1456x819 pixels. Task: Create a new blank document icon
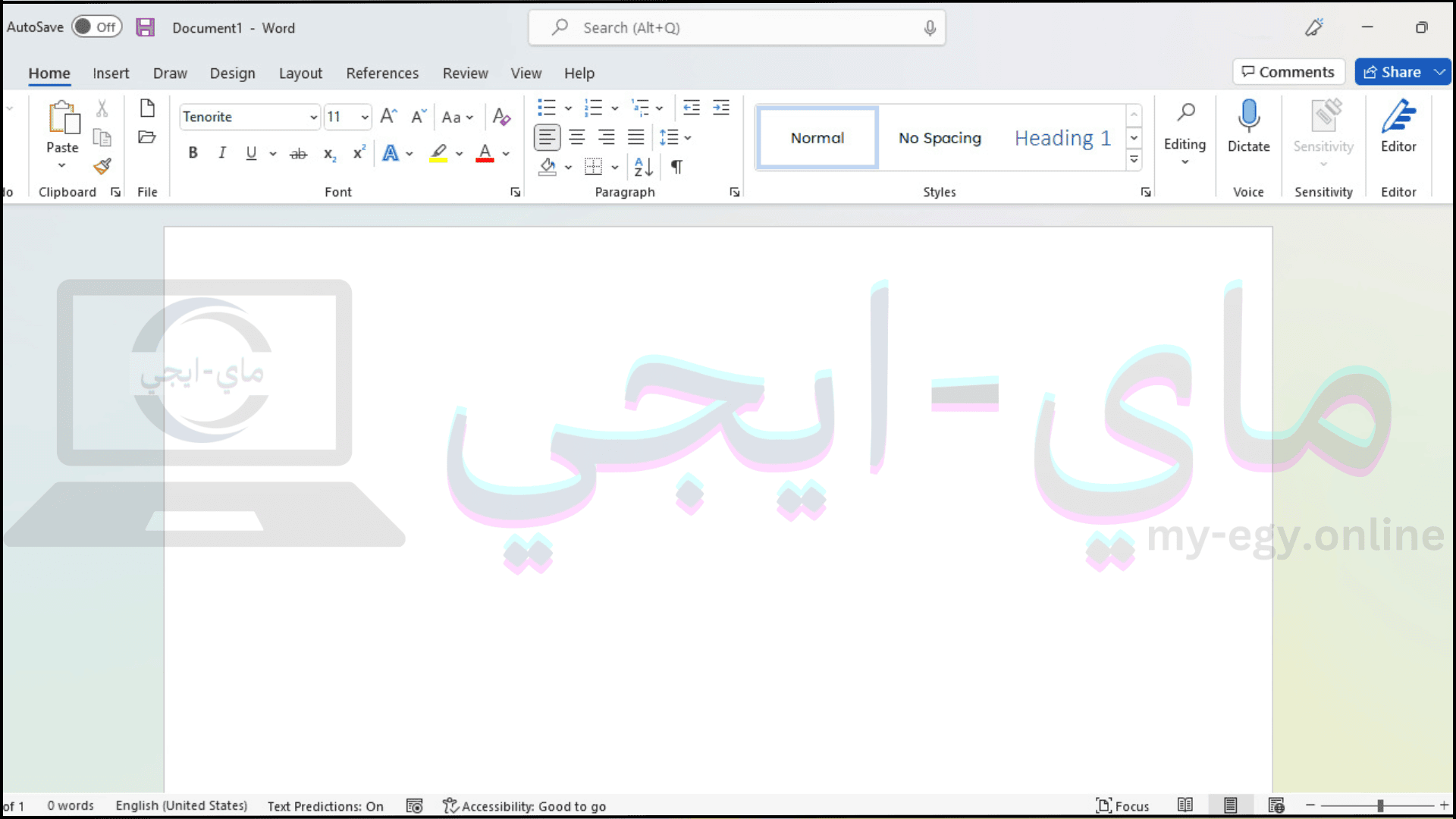tap(147, 108)
